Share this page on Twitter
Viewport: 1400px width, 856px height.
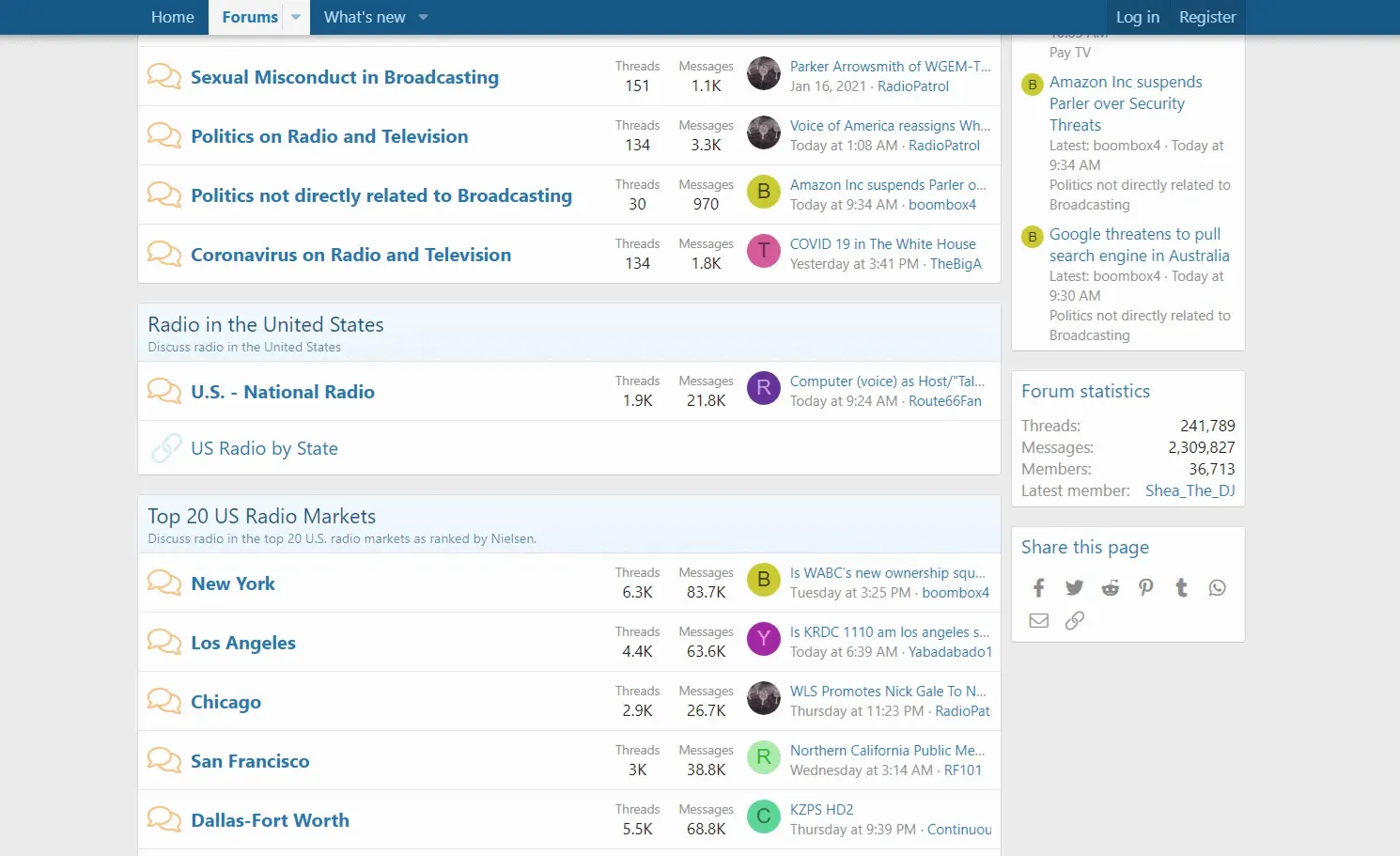click(x=1074, y=587)
